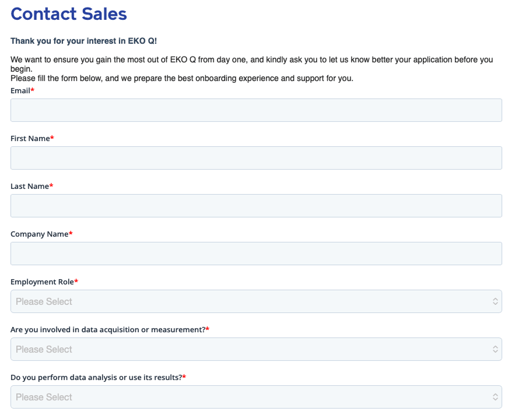
Task: Click the Last Name label
Action: pos(32,186)
